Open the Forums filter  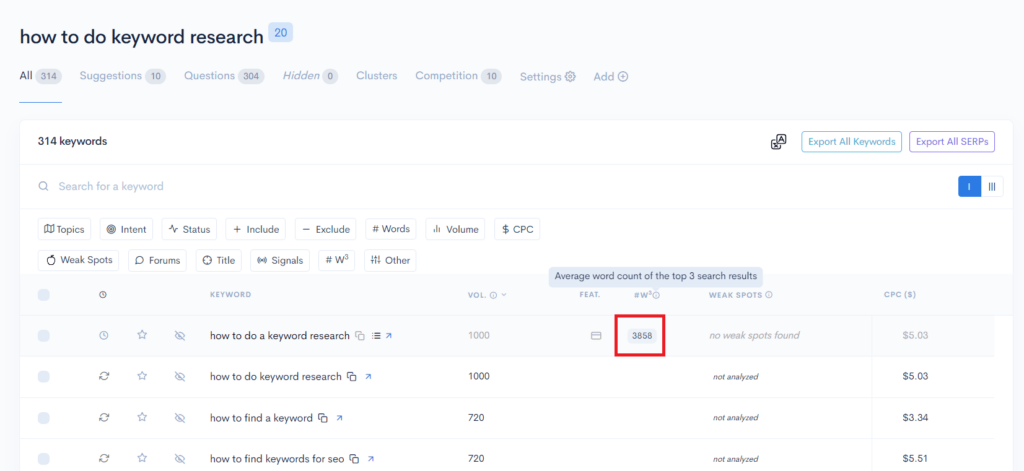click(157, 260)
